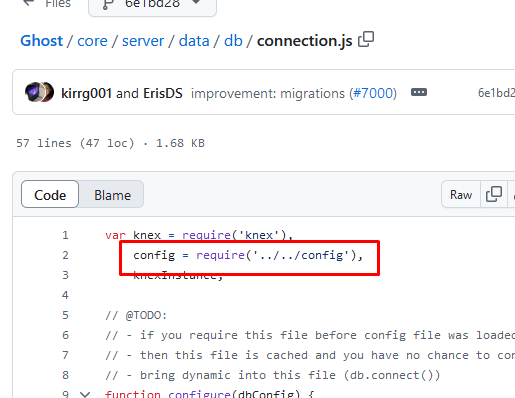Image resolution: width=515 pixels, height=398 pixels.
Task: Click the '57 lines (47 loc) · 1.68 KB' text
Action: pyautogui.click(x=110, y=143)
